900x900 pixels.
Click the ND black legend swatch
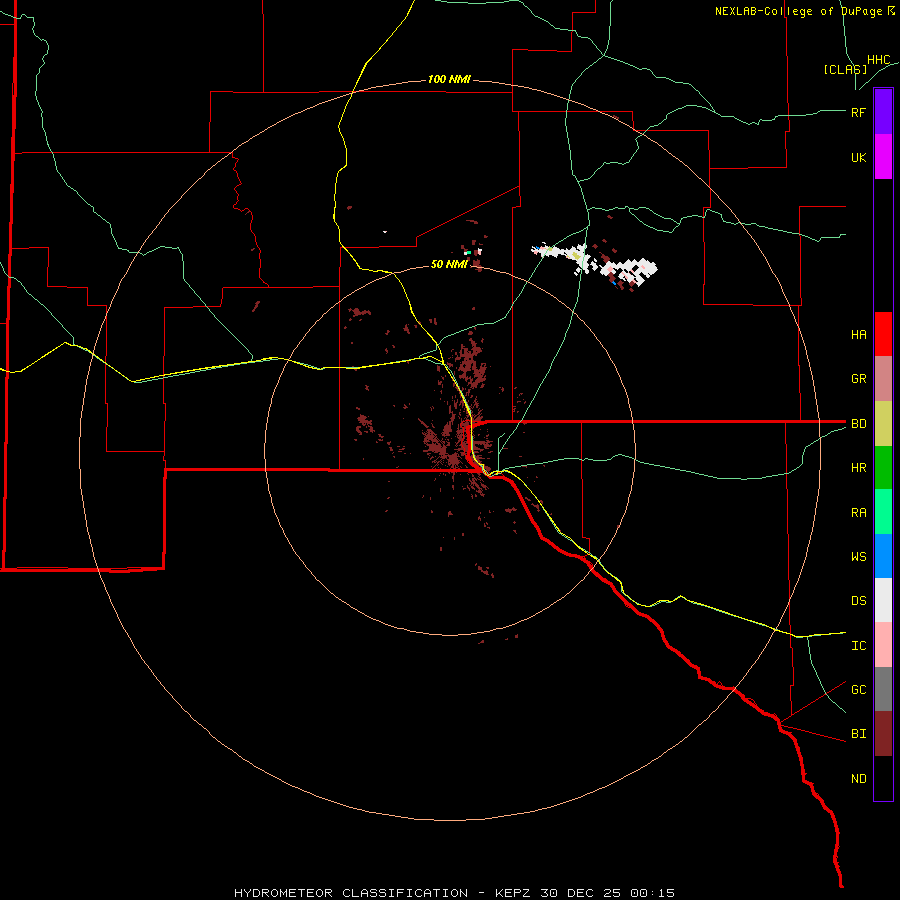[883, 778]
